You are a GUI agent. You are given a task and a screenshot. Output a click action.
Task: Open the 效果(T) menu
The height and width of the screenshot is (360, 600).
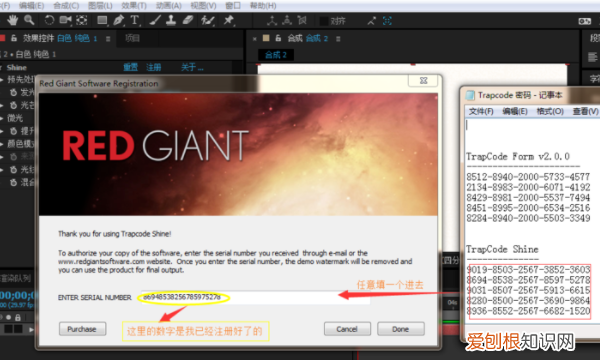point(134,6)
